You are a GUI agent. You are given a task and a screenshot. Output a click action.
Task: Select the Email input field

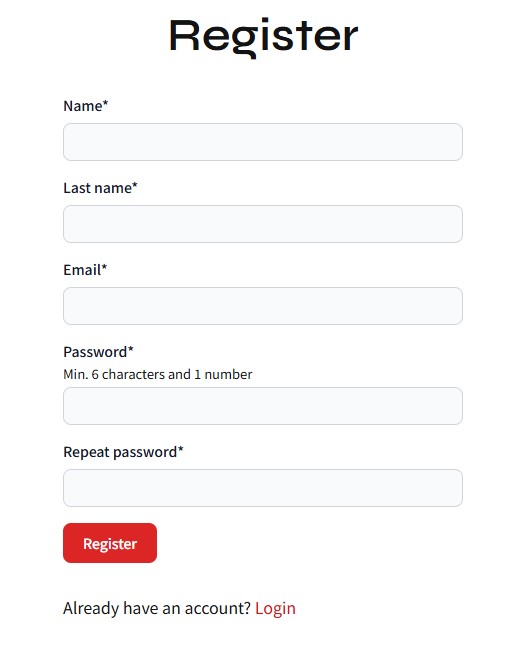[x=263, y=306]
